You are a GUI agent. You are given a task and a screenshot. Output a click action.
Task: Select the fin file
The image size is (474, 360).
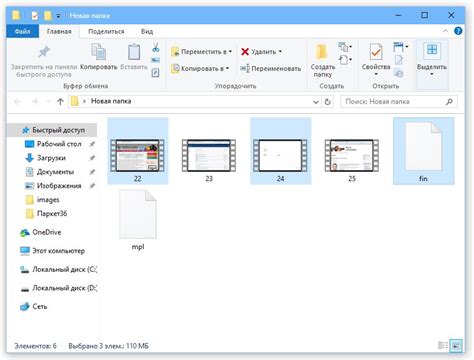pos(423,151)
